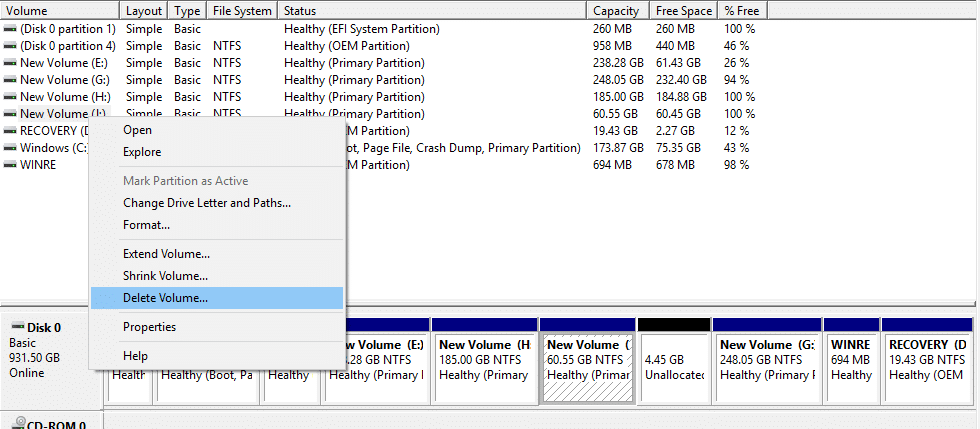Click the drive icon beside New Volume (E:)
Screen dimensions: 980x429
(10, 63)
